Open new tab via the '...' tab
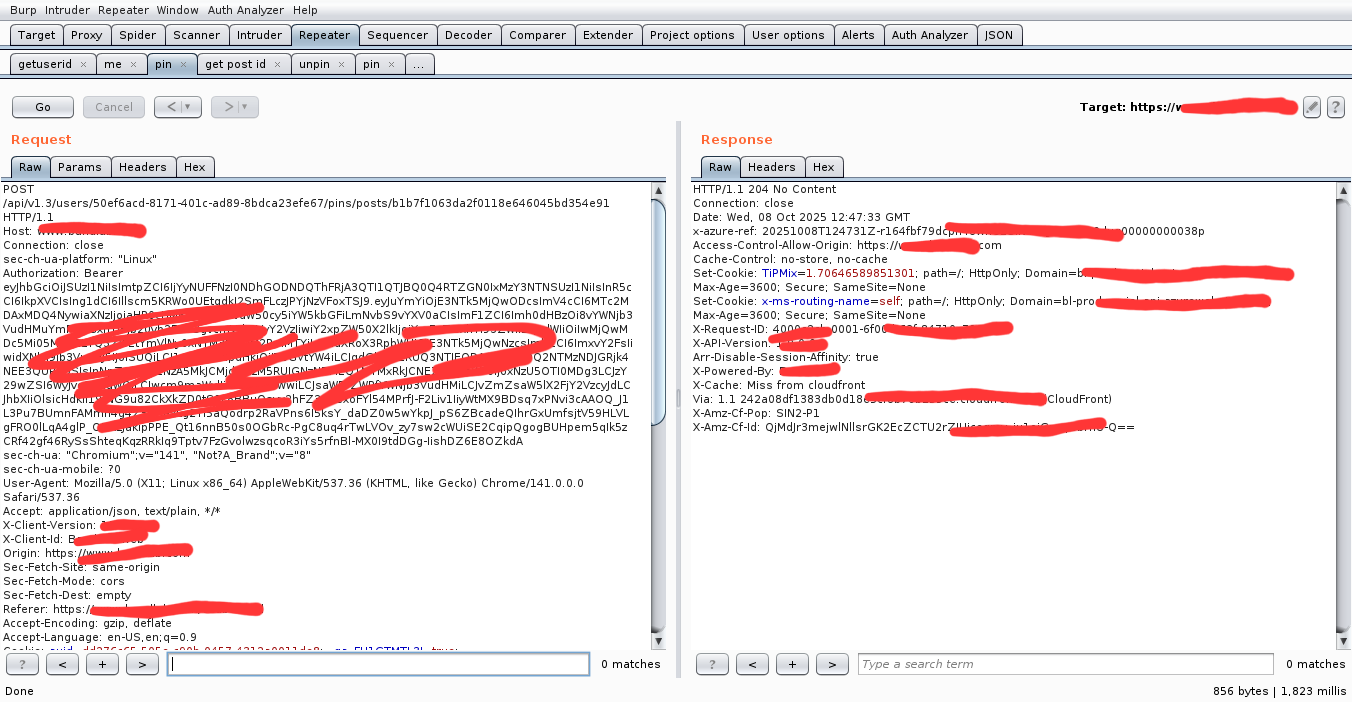The height and width of the screenshot is (702, 1352). [x=418, y=64]
